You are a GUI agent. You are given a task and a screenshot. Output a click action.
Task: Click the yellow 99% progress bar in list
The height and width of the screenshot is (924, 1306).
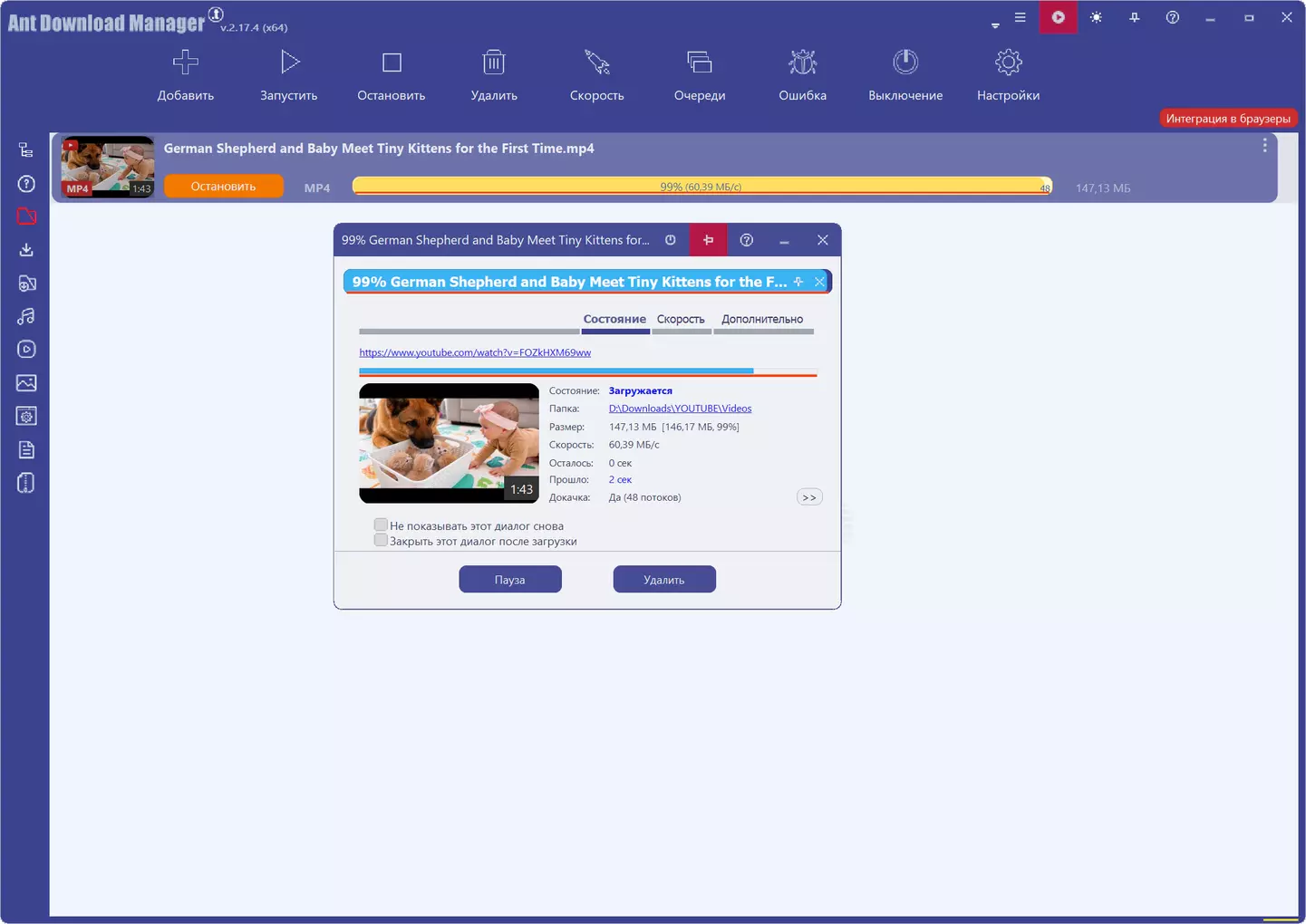(702, 186)
